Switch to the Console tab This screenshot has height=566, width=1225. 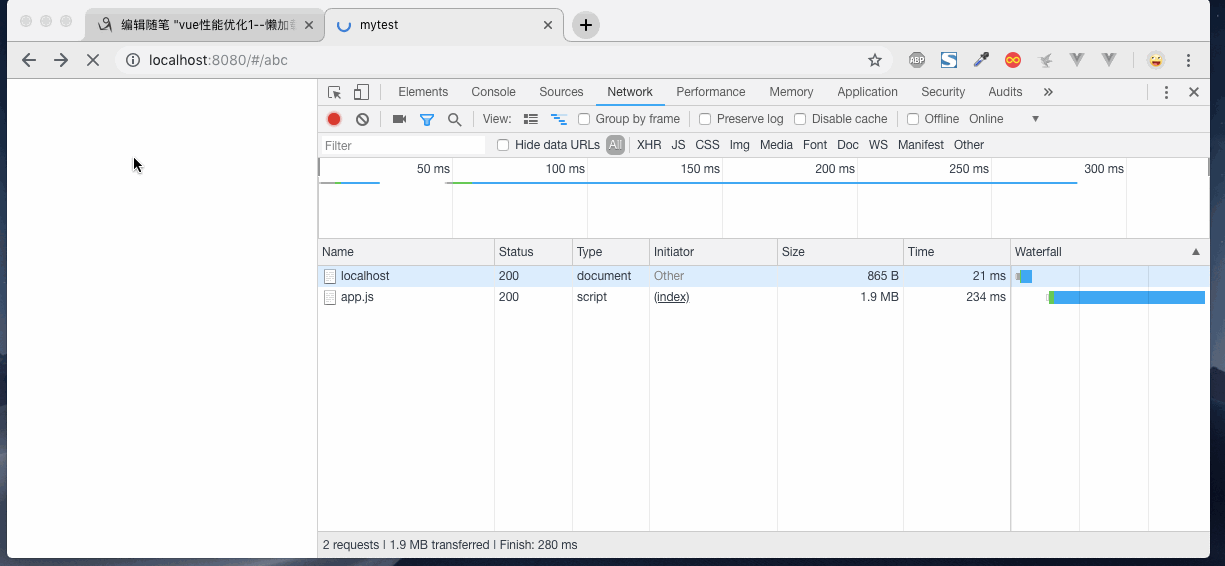tap(493, 92)
